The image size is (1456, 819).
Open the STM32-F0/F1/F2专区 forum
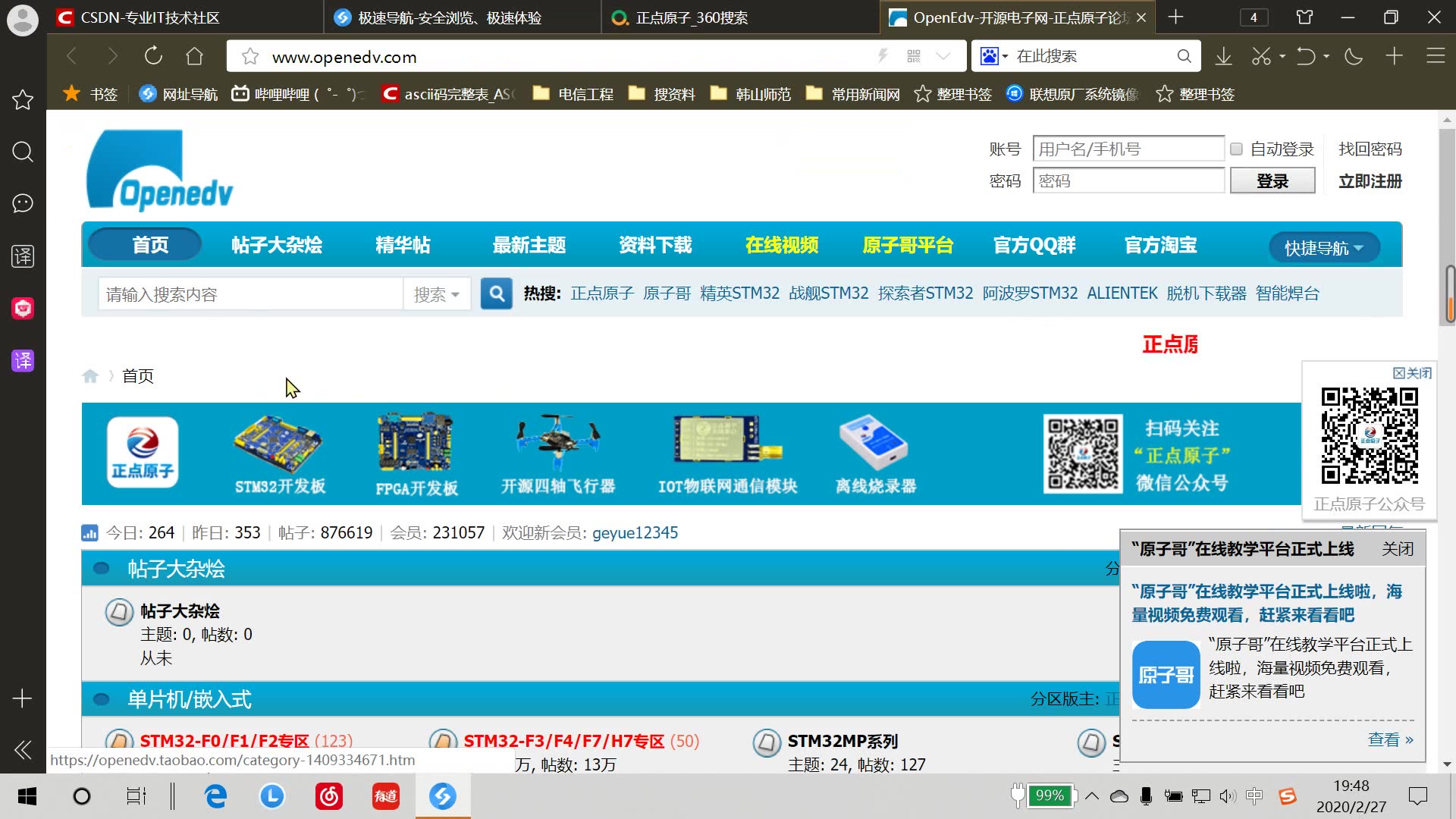[224, 741]
